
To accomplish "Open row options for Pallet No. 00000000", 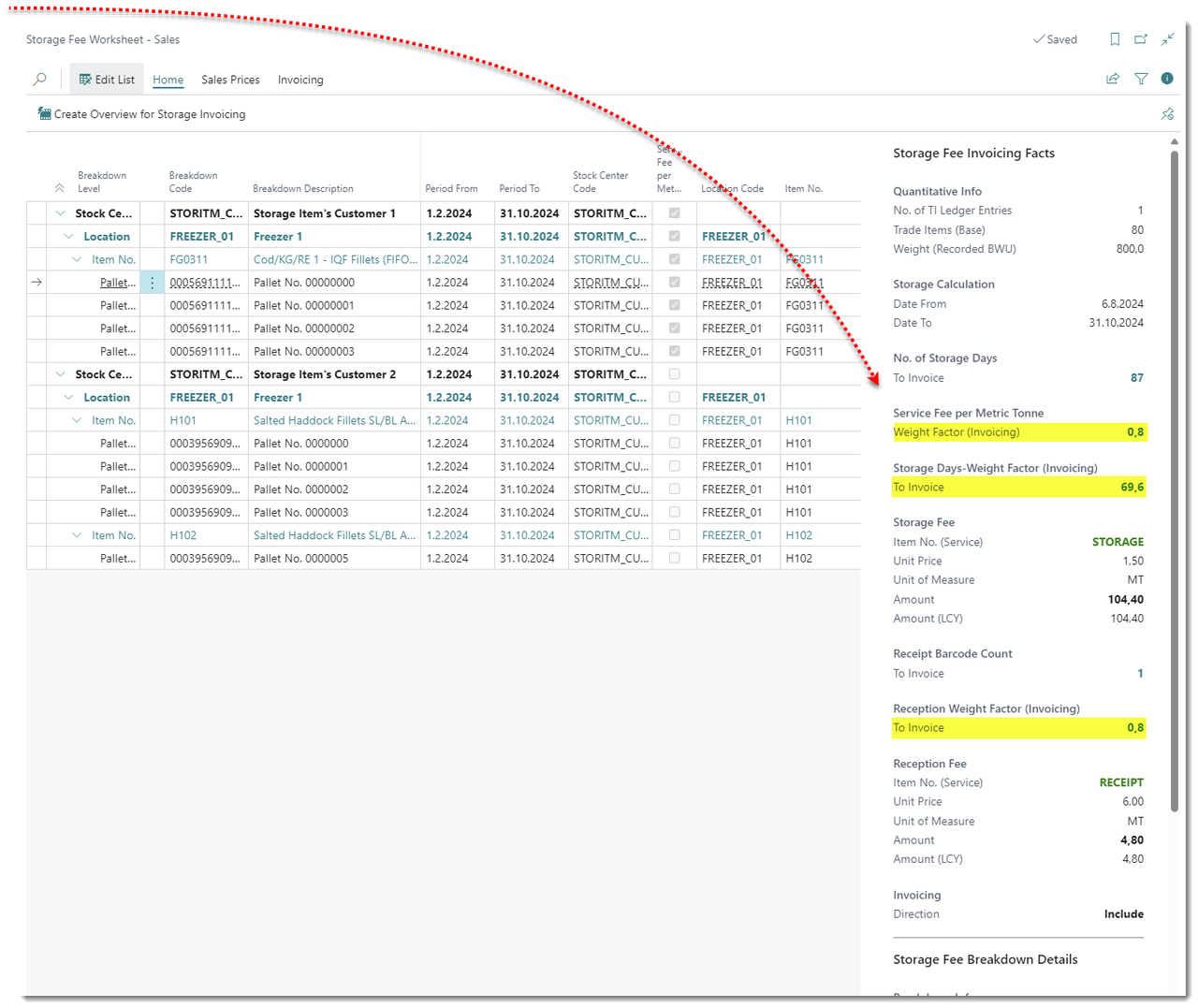I will 152,283.
